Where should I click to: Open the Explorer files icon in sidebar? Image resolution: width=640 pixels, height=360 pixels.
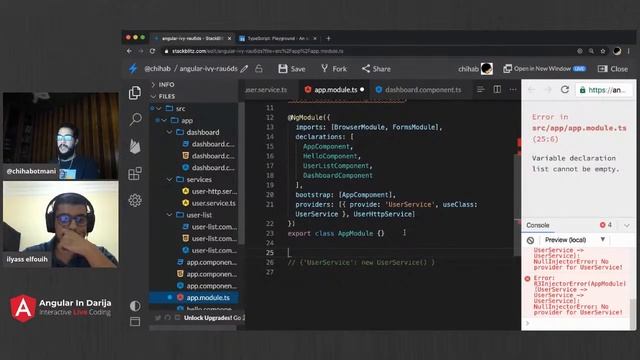click(135, 93)
